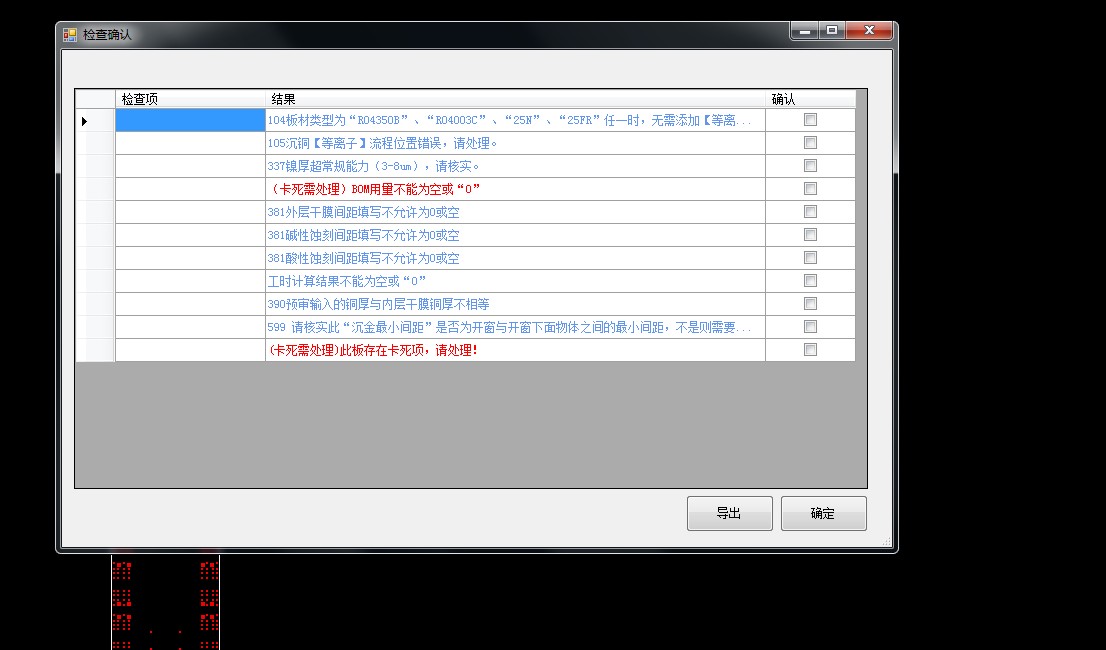Image resolution: width=1106 pixels, height=650 pixels.
Task: Click row header of the 105沉铜 row
Action: (95, 143)
